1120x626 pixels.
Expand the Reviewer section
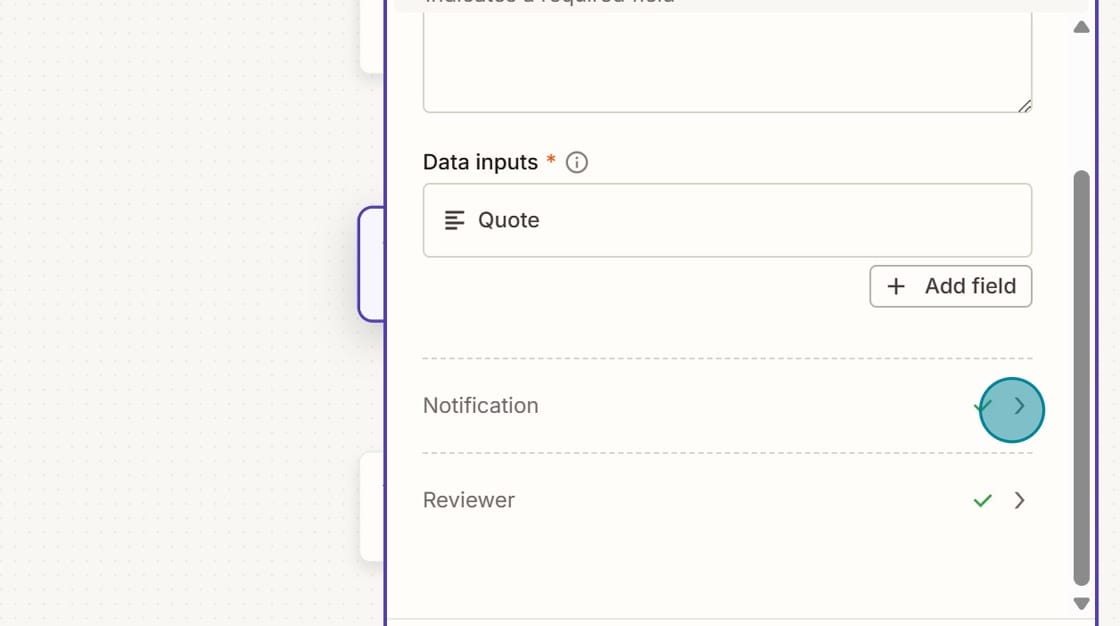coord(1019,500)
